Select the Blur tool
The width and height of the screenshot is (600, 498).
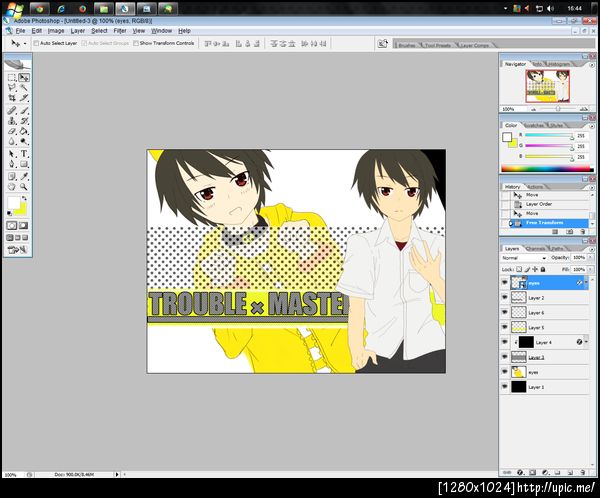[x=12, y=142]
